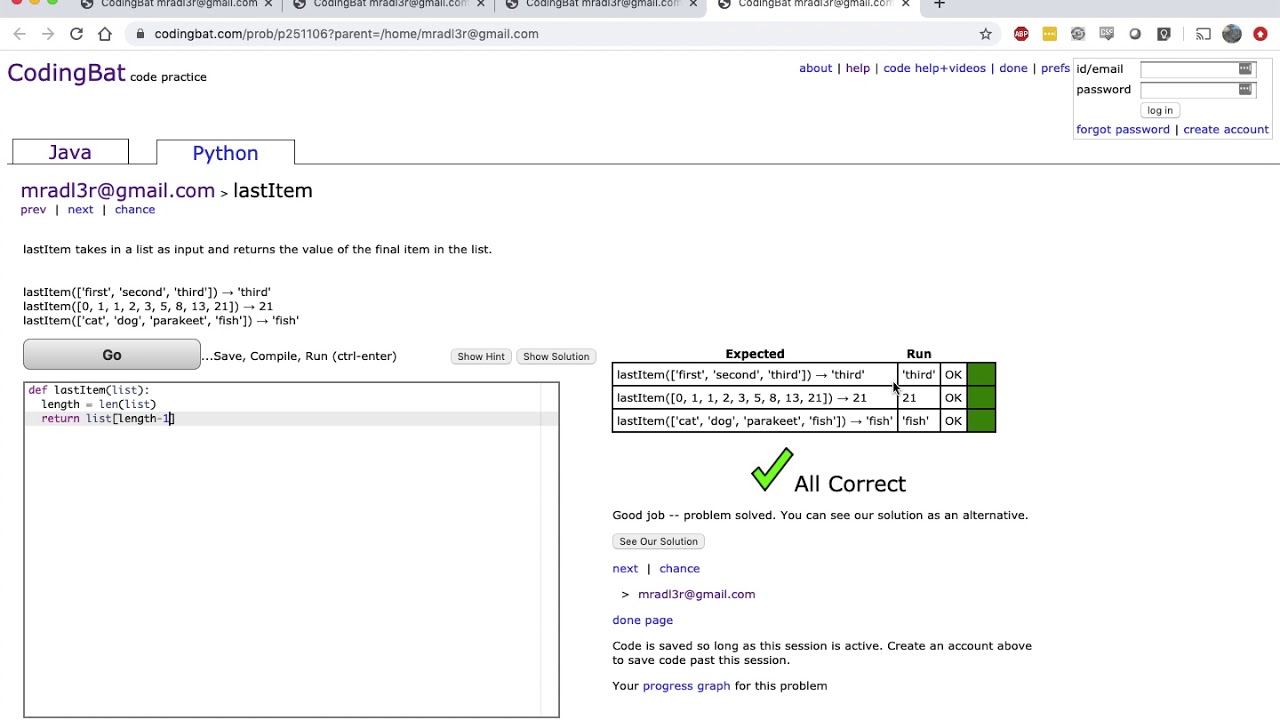
Task: Click the red update arrow icon
Action: point(1260,34)
